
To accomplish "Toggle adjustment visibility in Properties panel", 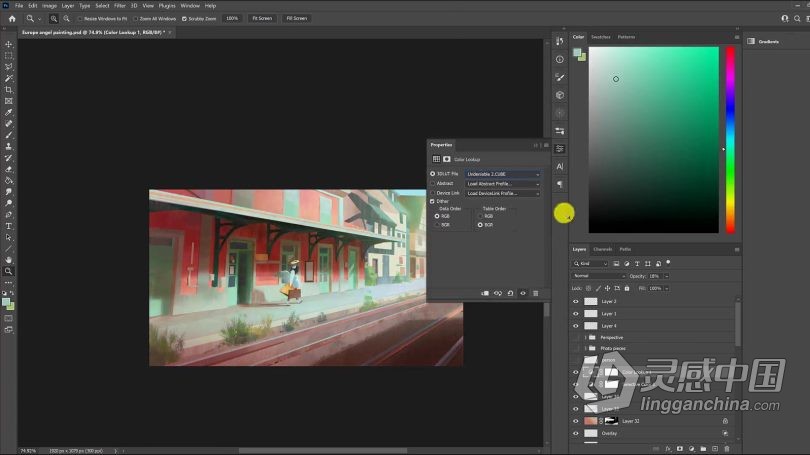I will tap(523, 293).
